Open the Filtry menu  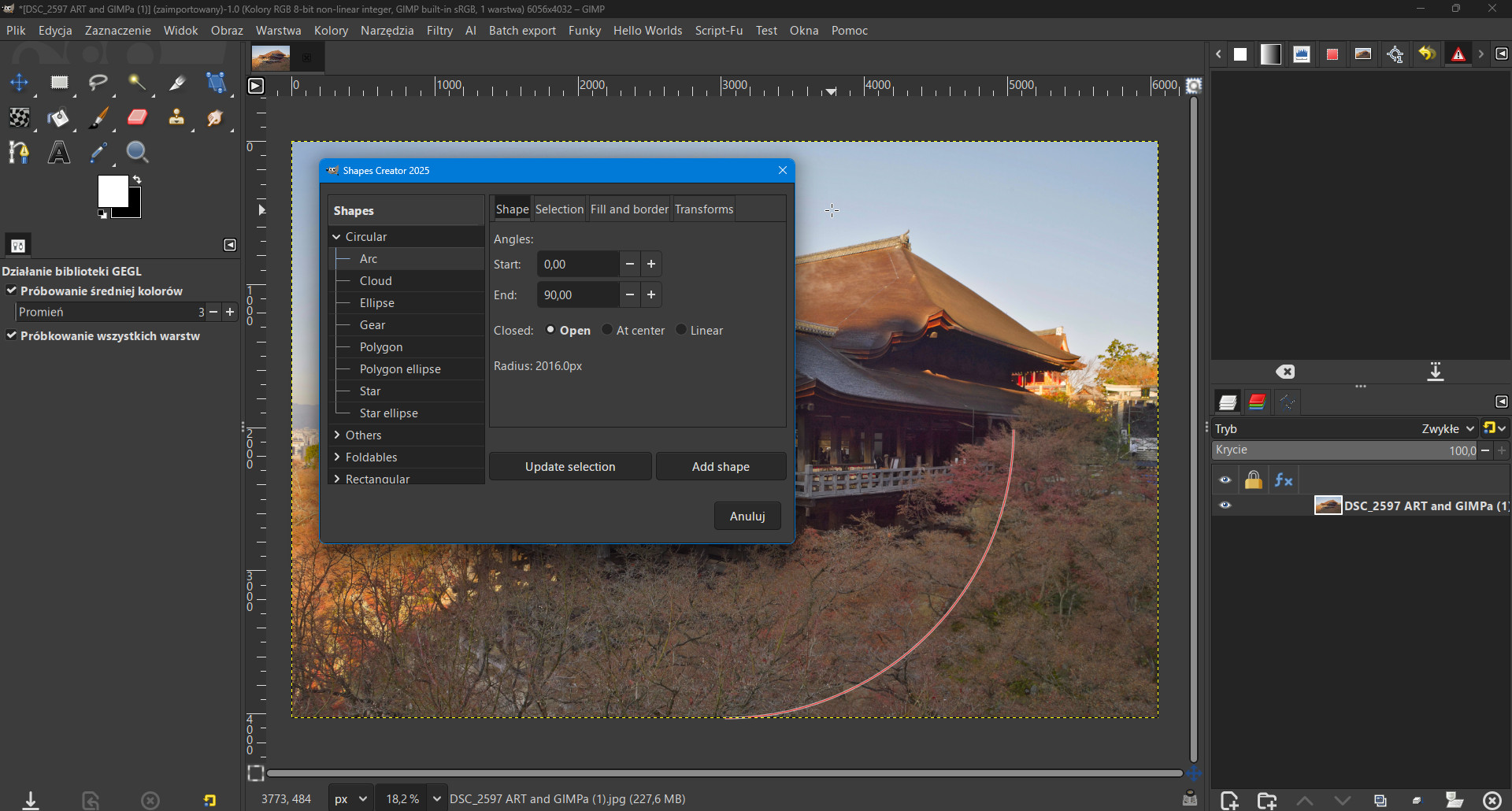click(439, 31)
